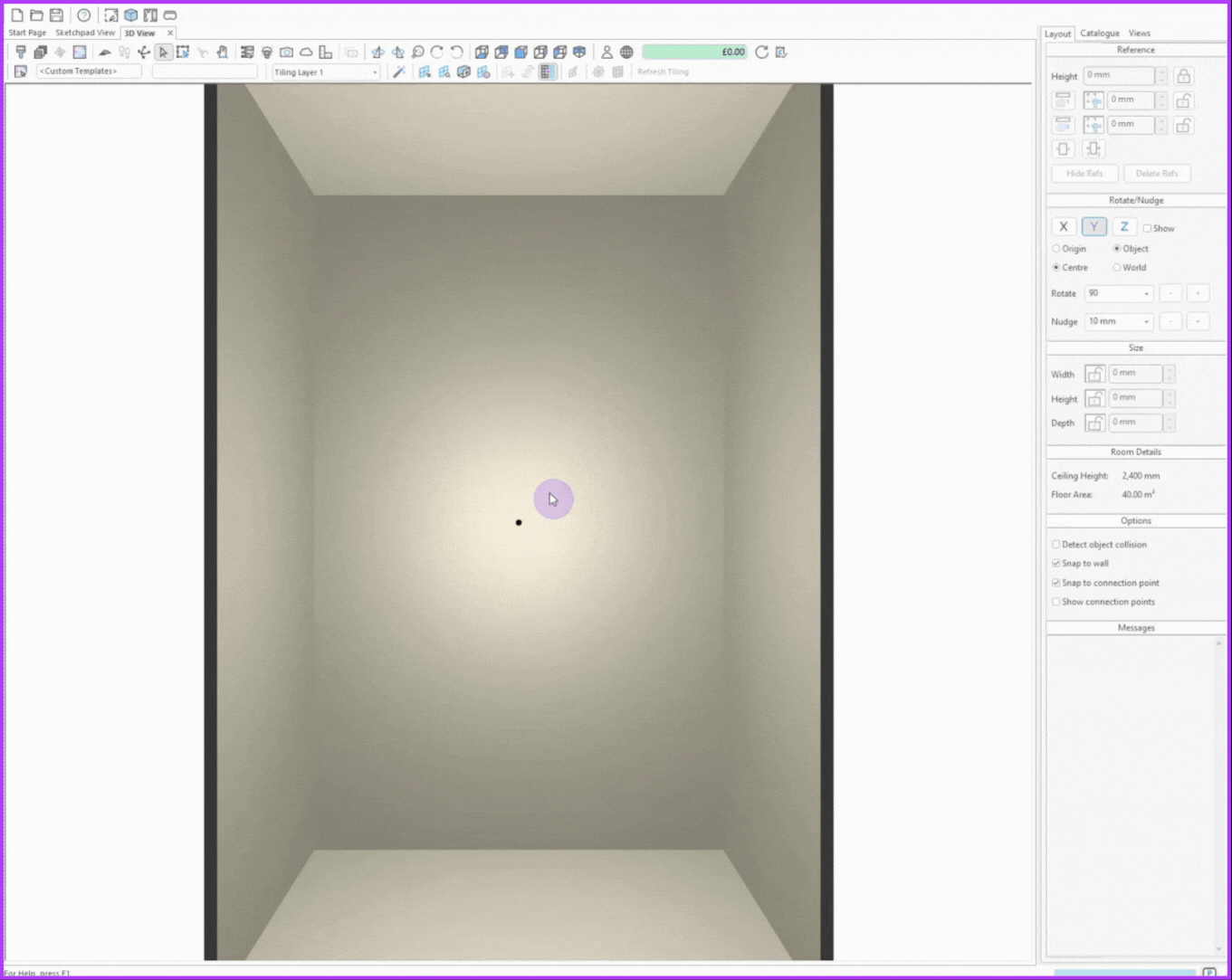Screen dimensions: 1232x980
Task: Click the refresh price icon
Action: point(761,52)
